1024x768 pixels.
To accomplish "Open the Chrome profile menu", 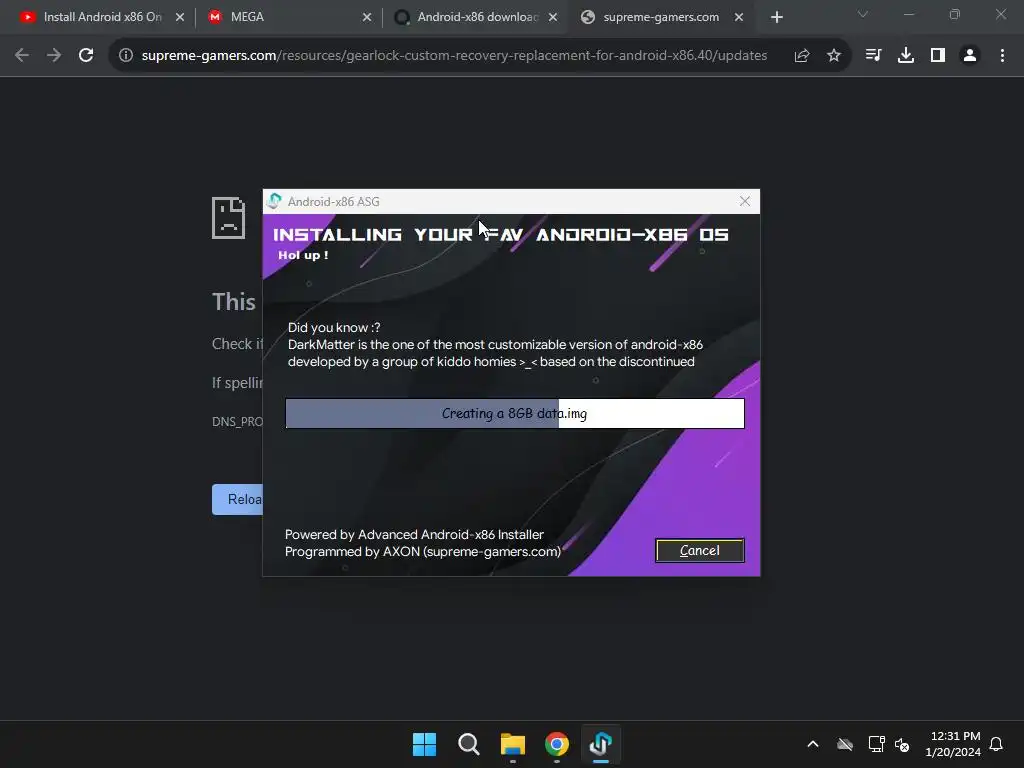I will point(970,56).
